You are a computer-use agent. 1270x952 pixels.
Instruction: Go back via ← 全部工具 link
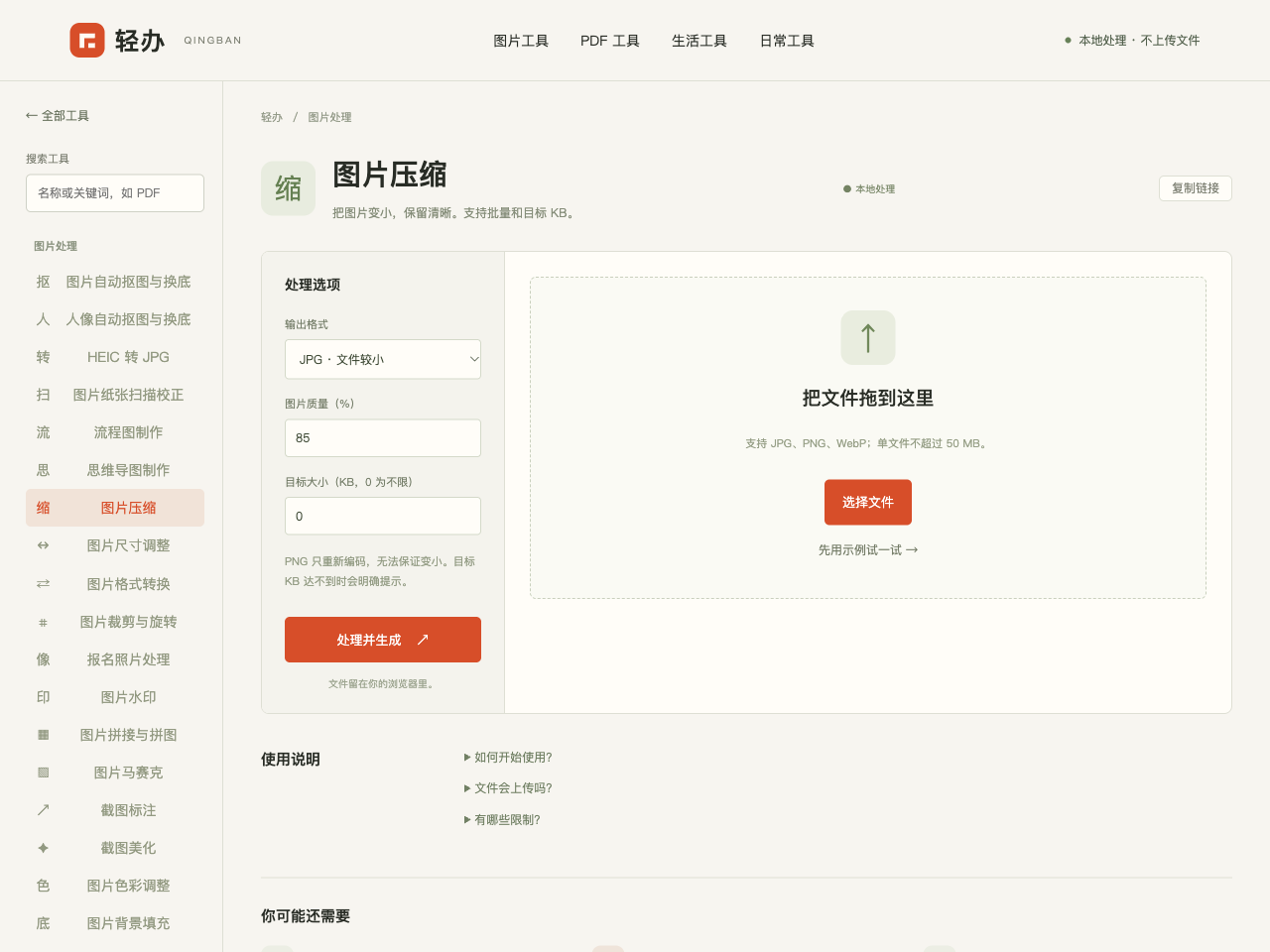click(x=58, y=116)
